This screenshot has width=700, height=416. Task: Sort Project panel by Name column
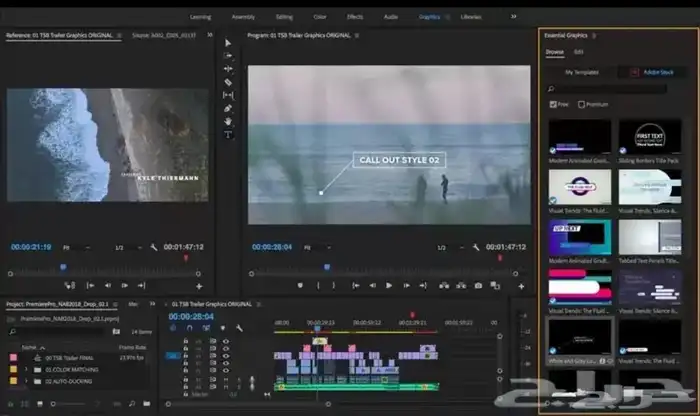(29, 347)
